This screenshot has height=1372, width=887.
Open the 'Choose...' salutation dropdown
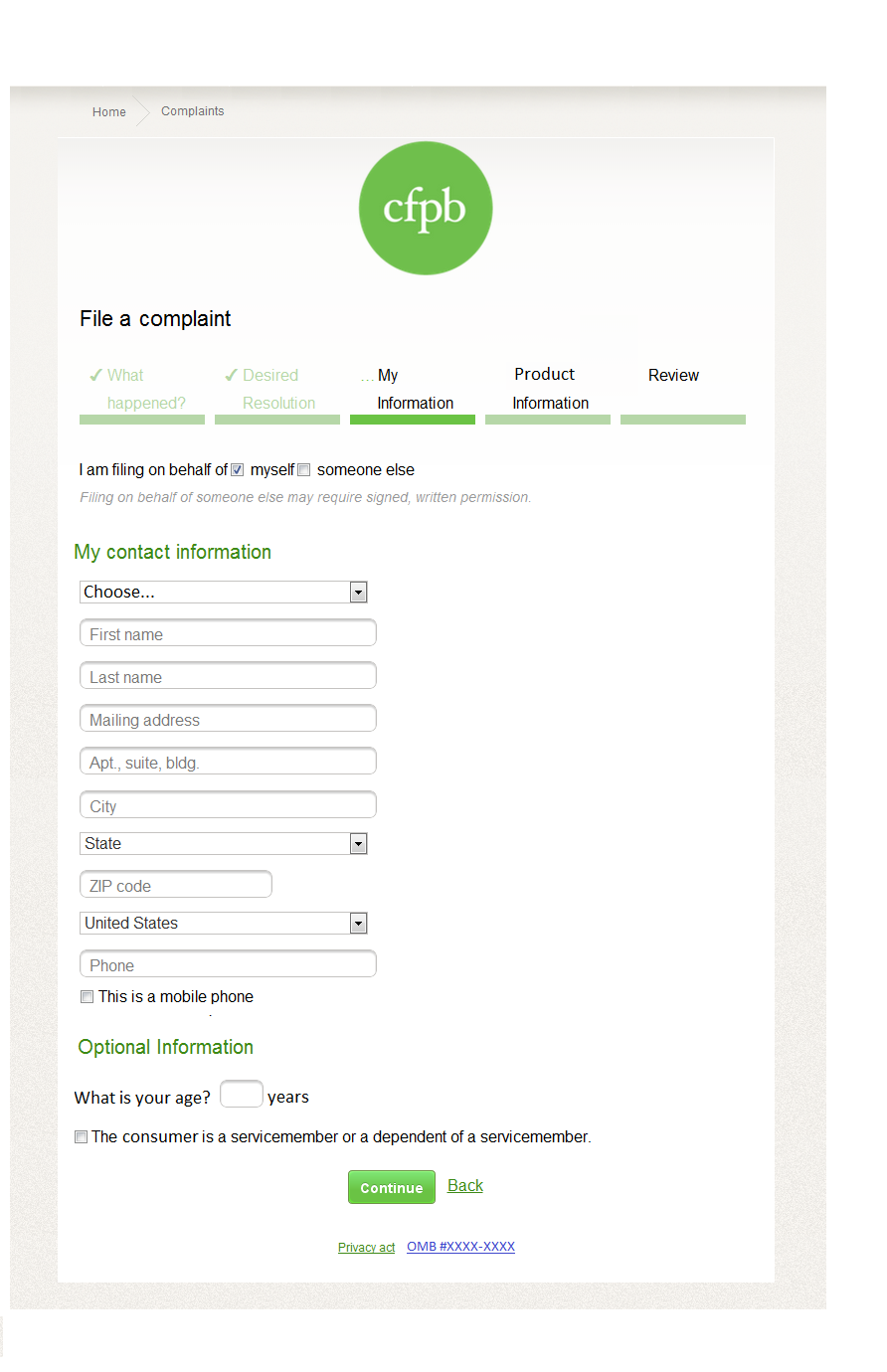(224, 593)
